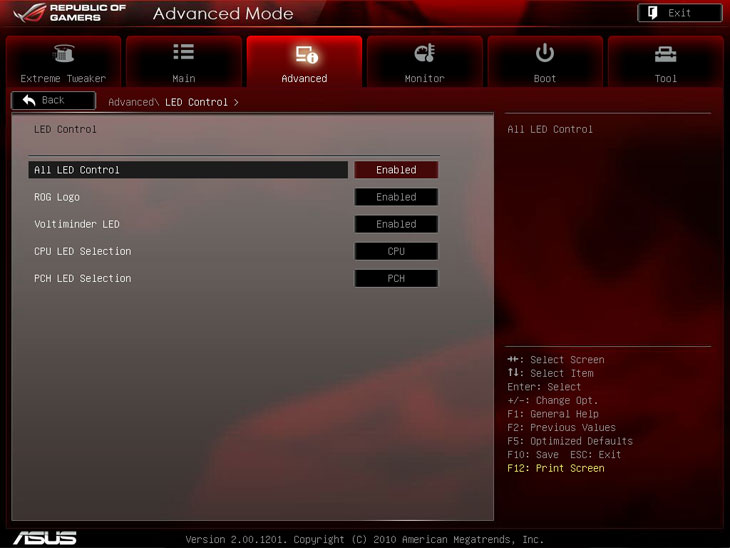730x548 pixels.
Task: Select the Voltiminder LED row label
Action: point(76,224)
